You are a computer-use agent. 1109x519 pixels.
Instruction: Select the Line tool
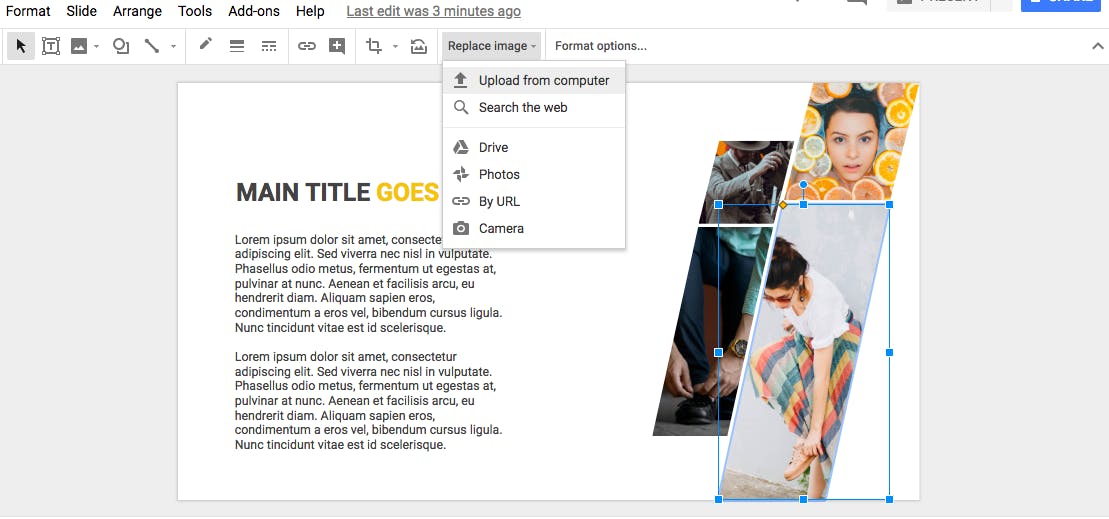151,46
